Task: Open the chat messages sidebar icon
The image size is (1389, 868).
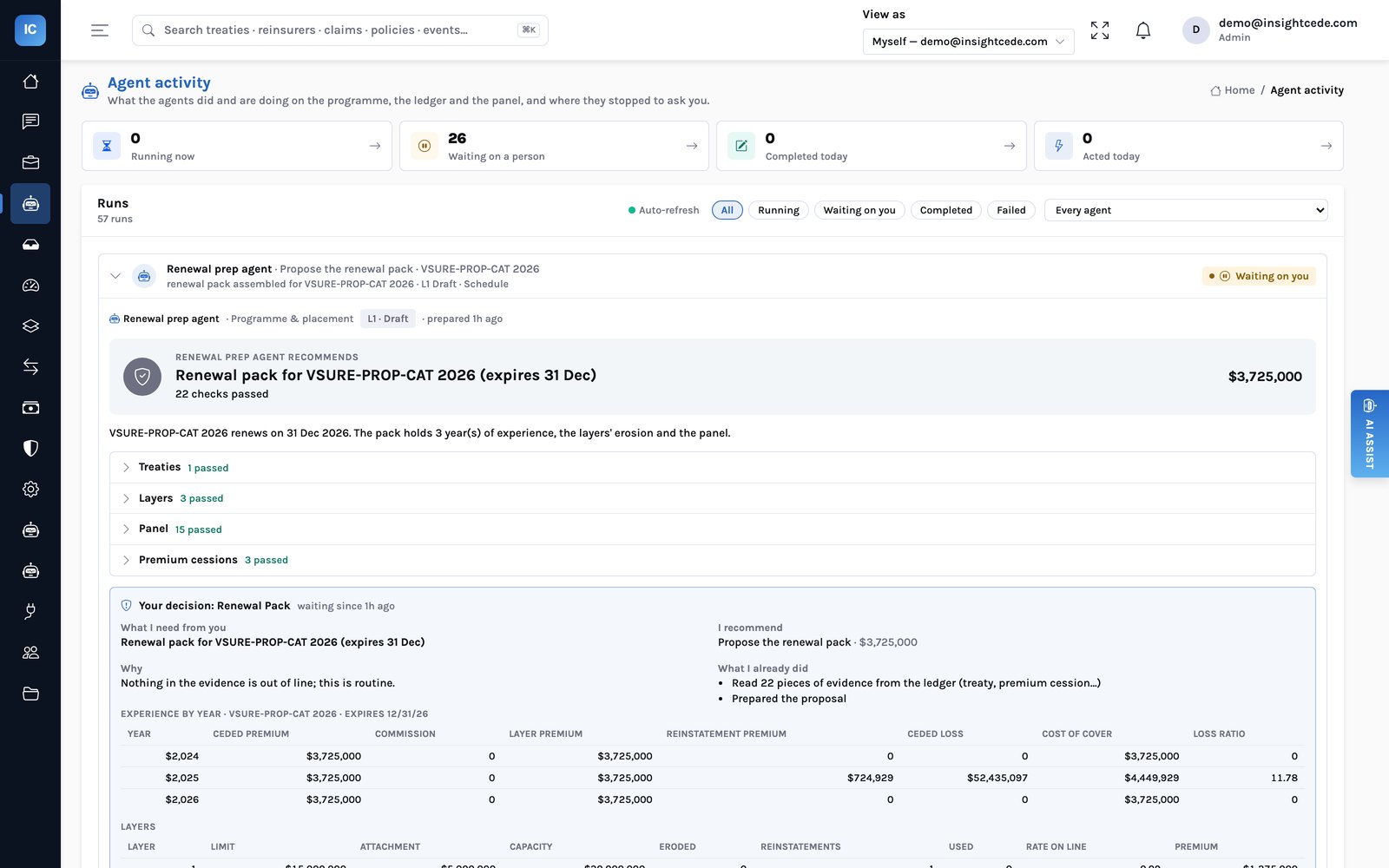Action: pyautogui.click(x=30, y=122)
